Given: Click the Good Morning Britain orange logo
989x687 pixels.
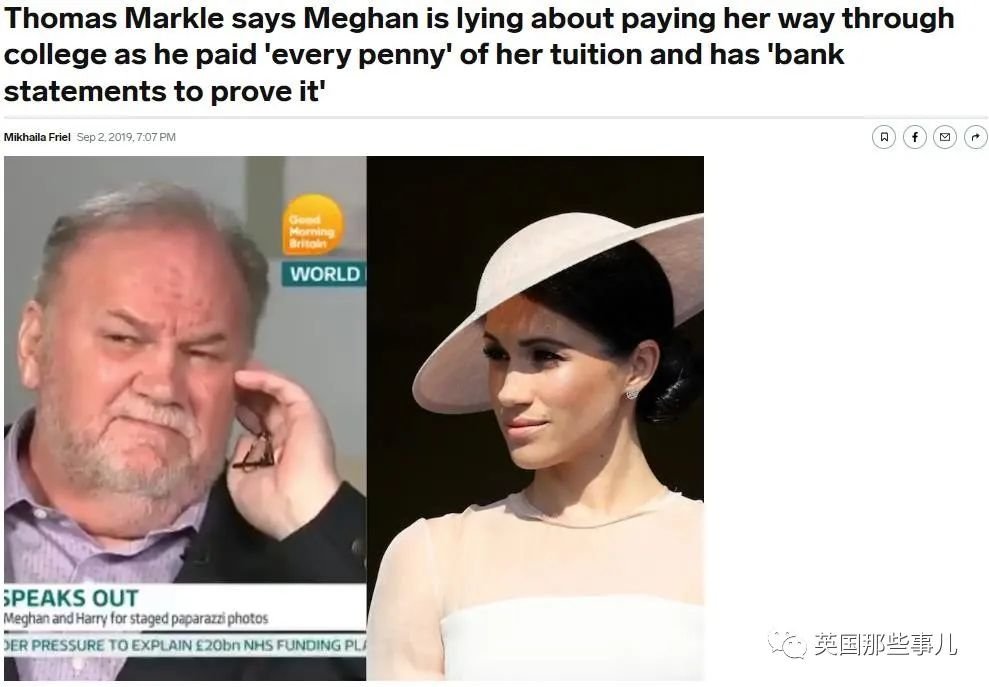Looking at the screenshot, I should [312, 225].
